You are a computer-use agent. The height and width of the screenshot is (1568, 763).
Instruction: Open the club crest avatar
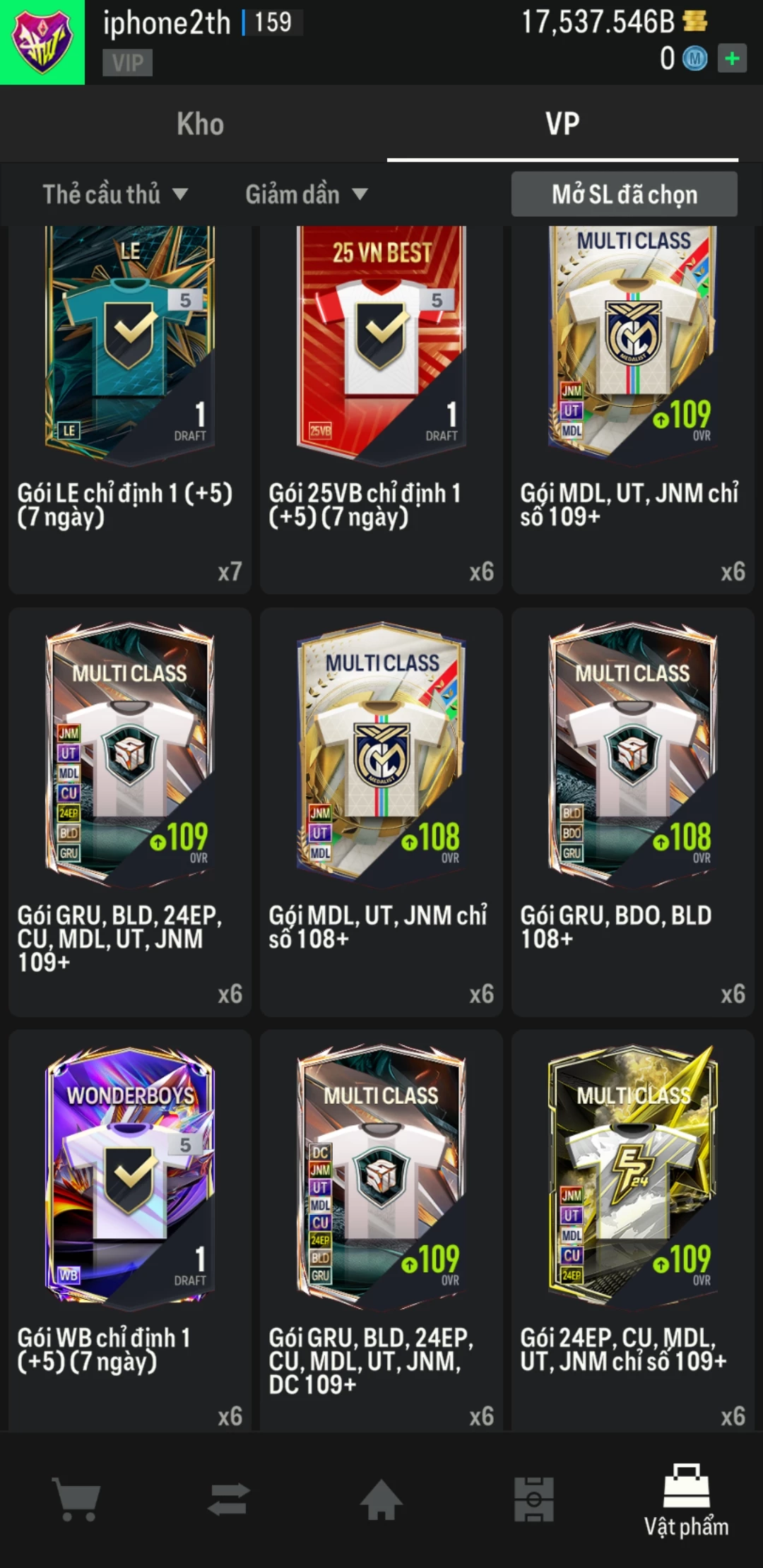pyautogui.click(x=42, y=42)
